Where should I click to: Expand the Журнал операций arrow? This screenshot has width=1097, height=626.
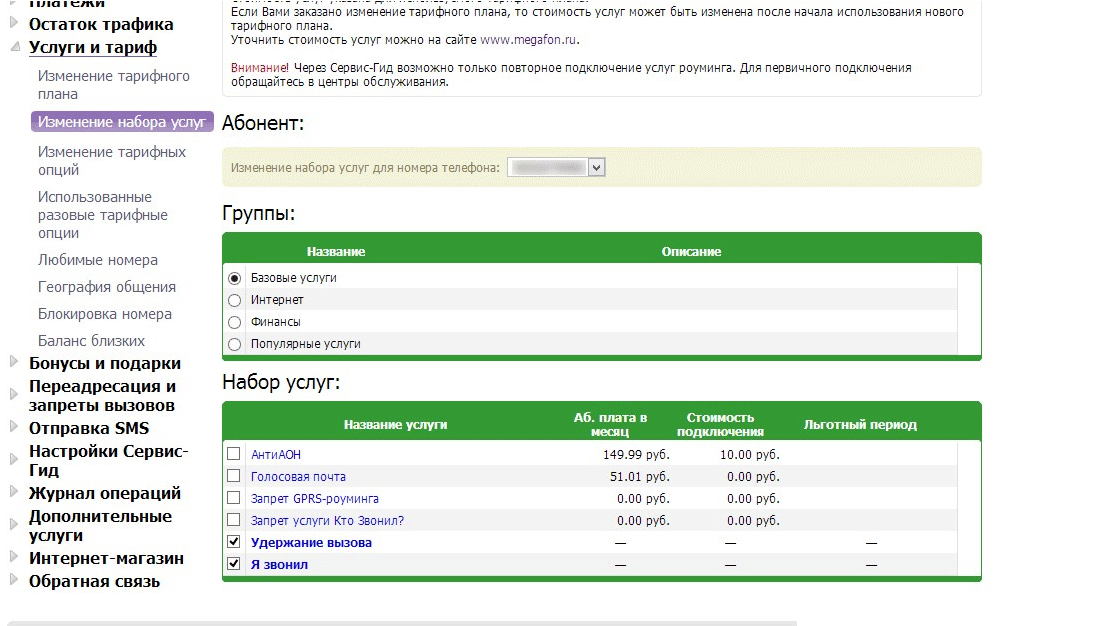point(14,491)
